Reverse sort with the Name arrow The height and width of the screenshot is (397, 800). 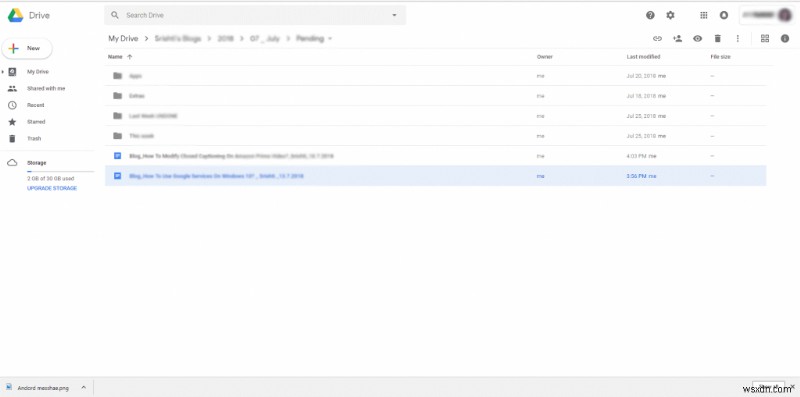point(130,57)
